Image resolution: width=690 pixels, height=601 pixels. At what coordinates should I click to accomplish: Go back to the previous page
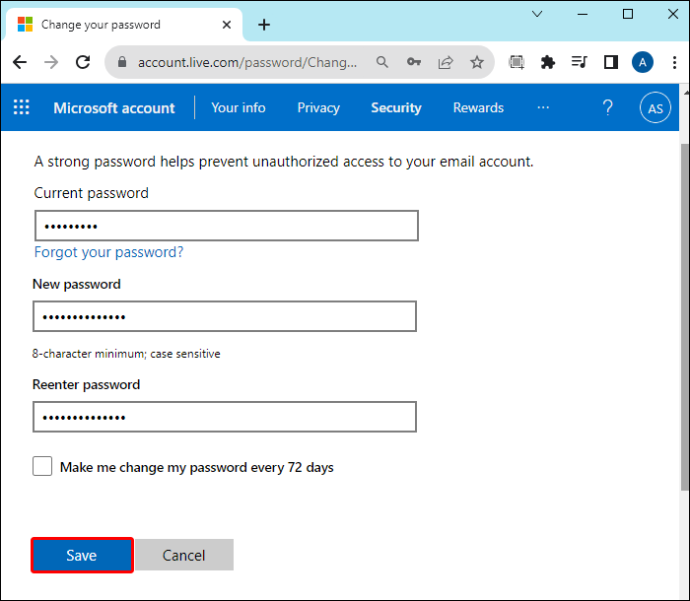click(x=20, y=62)
